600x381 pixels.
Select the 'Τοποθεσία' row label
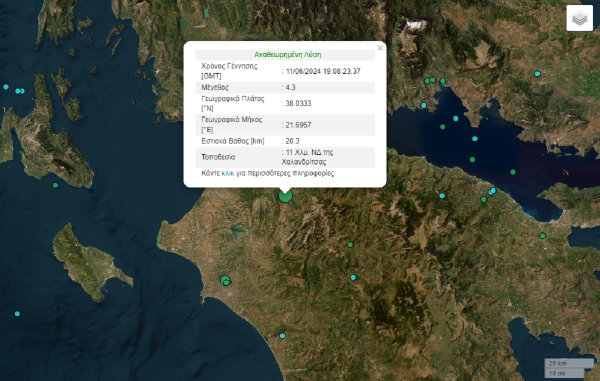coord(218,157)
